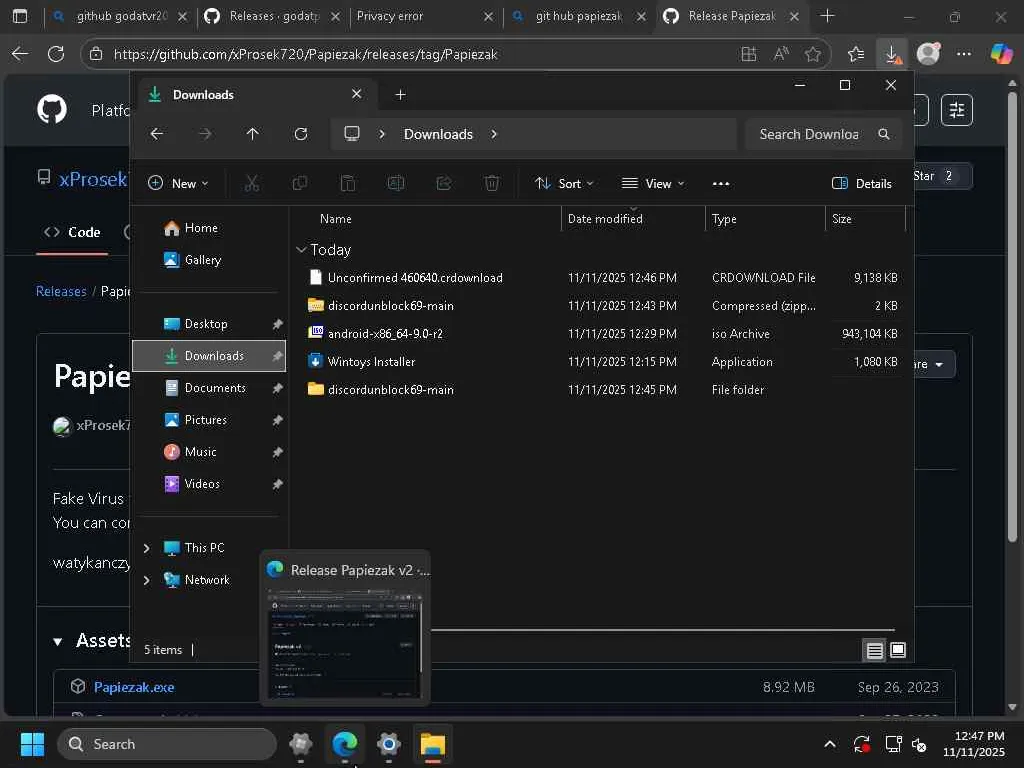Expand Network in navigation pane
The width and height of the screenshot is (1024, 768).
(147, 580)
